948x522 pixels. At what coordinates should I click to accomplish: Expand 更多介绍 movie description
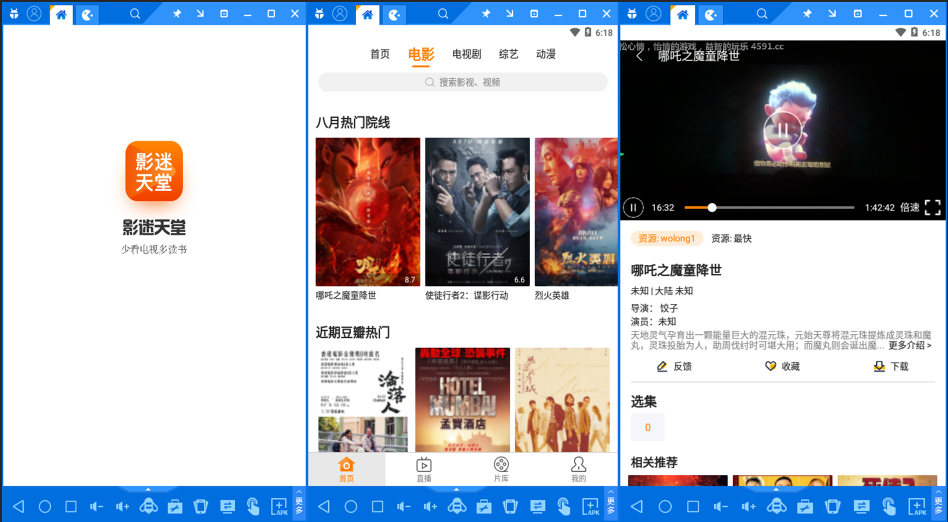pyautogui.click(x=910, y=345)
